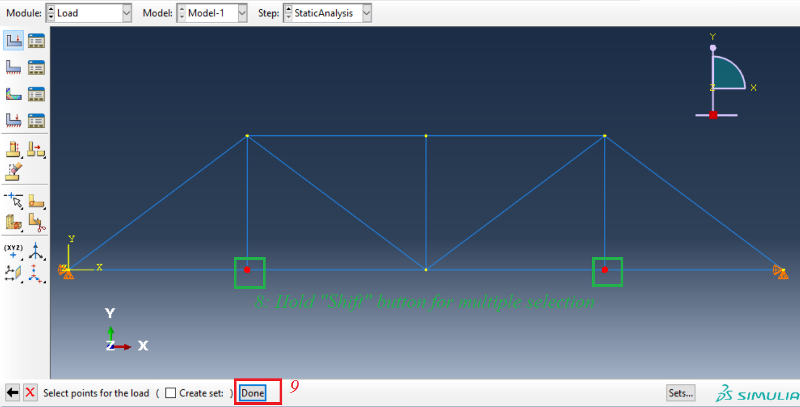800x407 pixels.
Task: Select the Create Predefined Field tool
Action: coord(14,94)
